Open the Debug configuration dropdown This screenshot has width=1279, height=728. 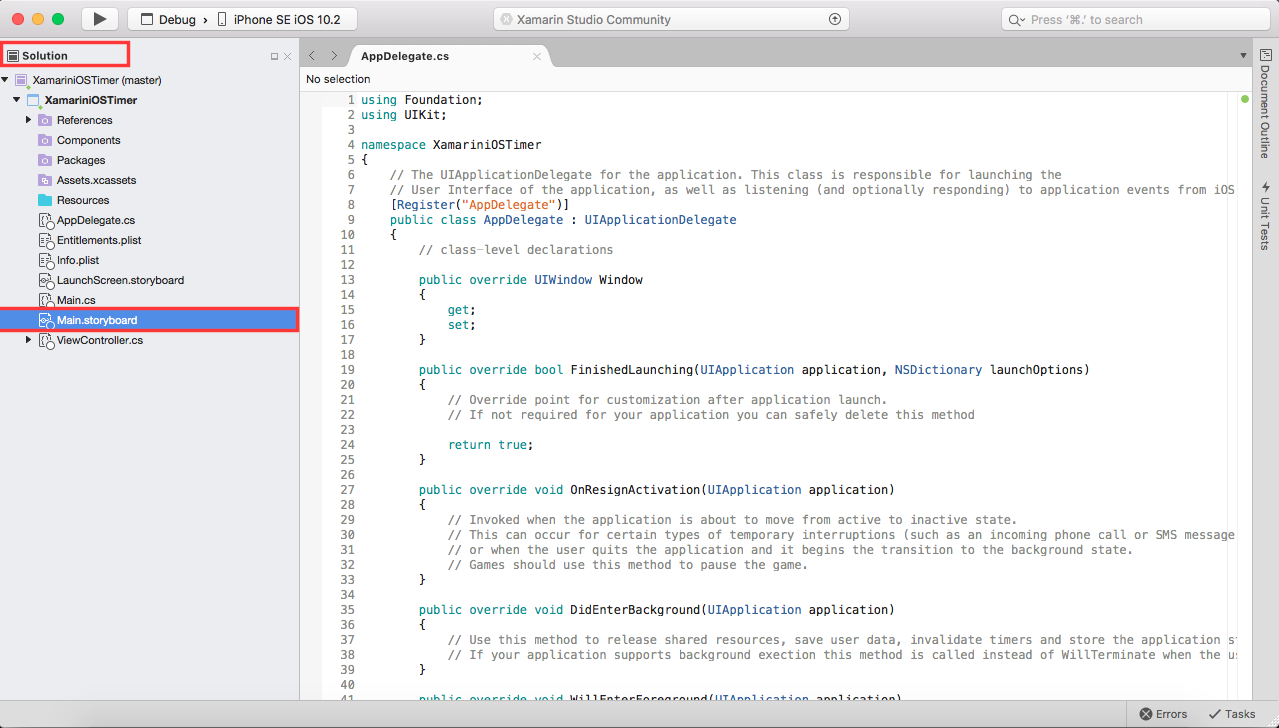coord(175,18)
